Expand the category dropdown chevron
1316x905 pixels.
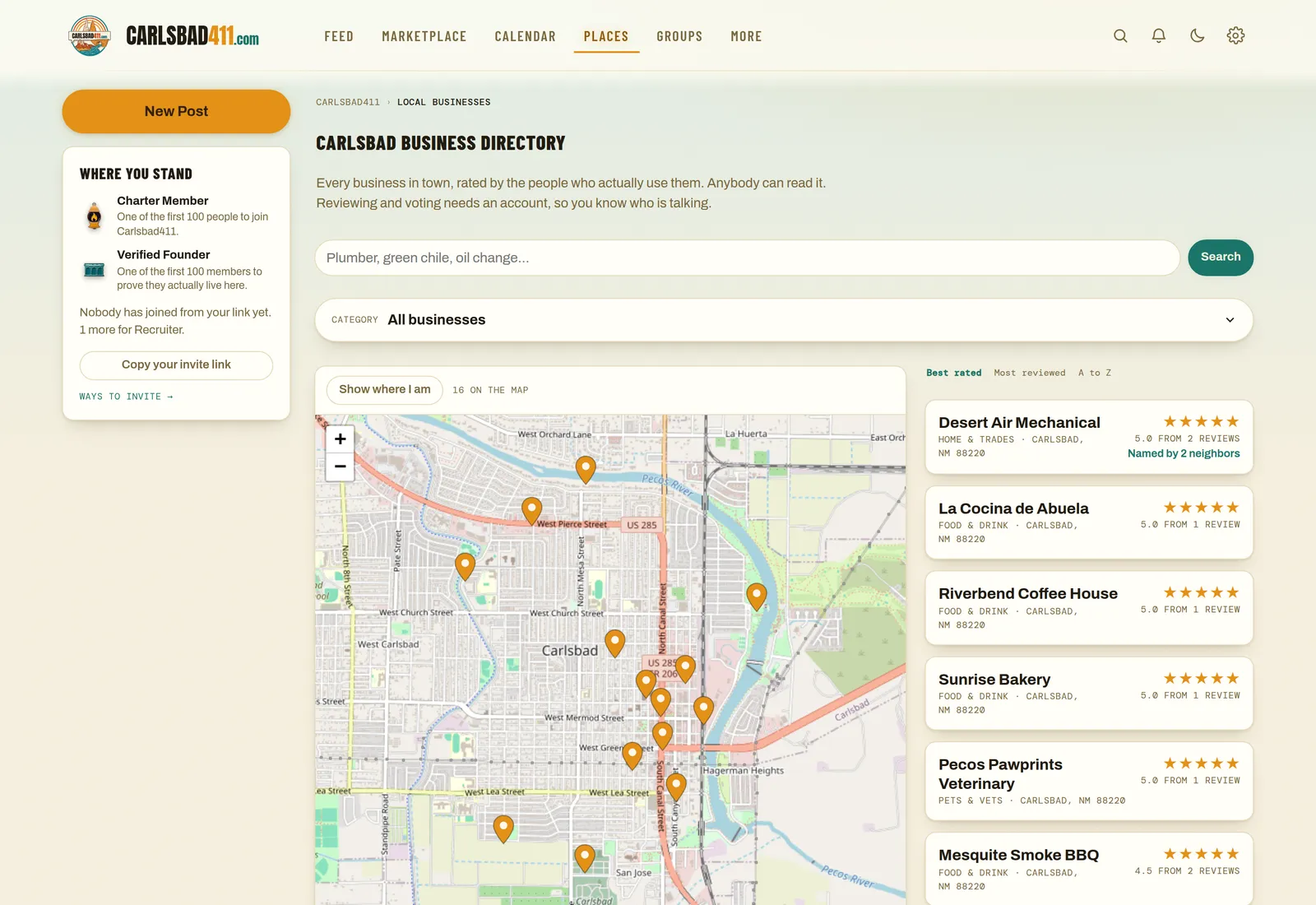click(x=1230, y=320)
